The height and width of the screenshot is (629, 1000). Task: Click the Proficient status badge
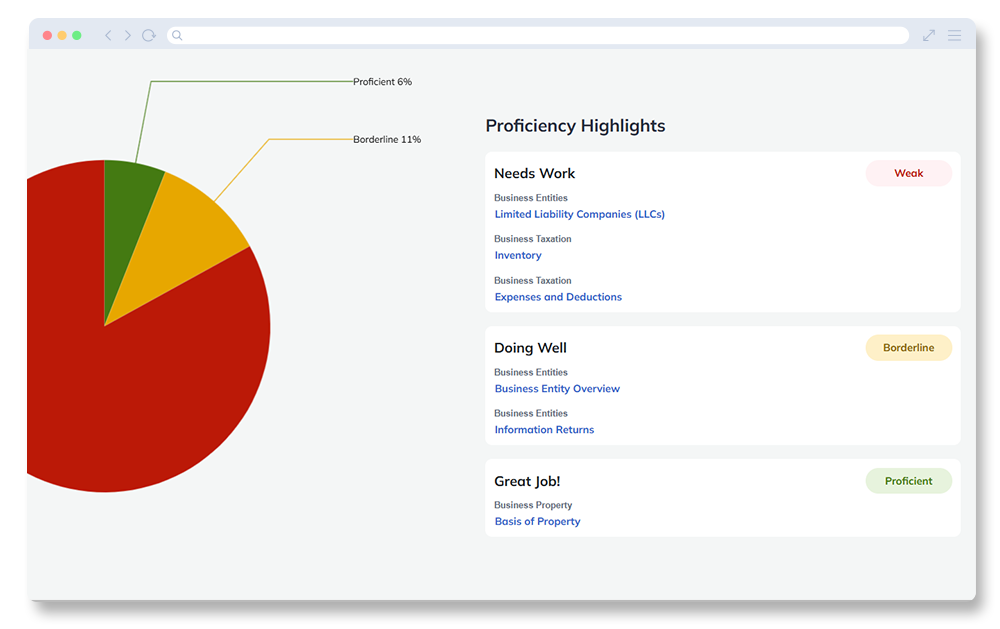pyautogui.click(x=908, y=481)
